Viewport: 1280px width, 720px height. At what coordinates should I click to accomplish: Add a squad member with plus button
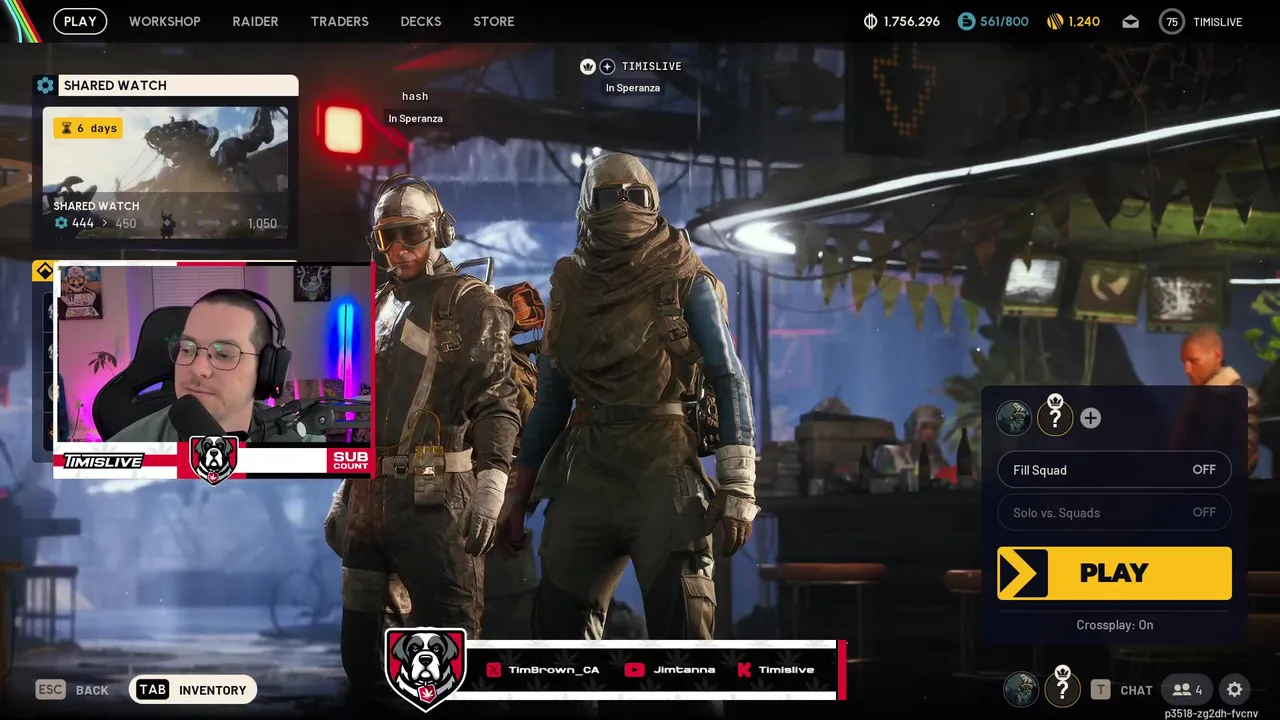tap(1090, 418)
